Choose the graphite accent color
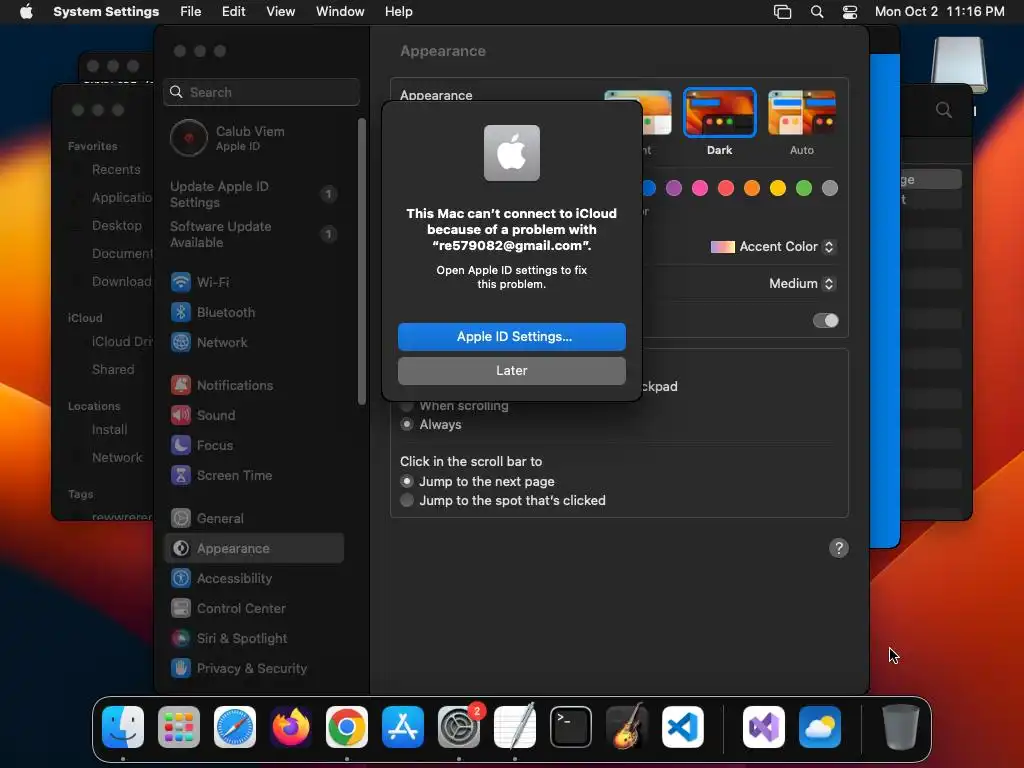The height and width of the screenshot is (768, 1024). tap(830, 188)
